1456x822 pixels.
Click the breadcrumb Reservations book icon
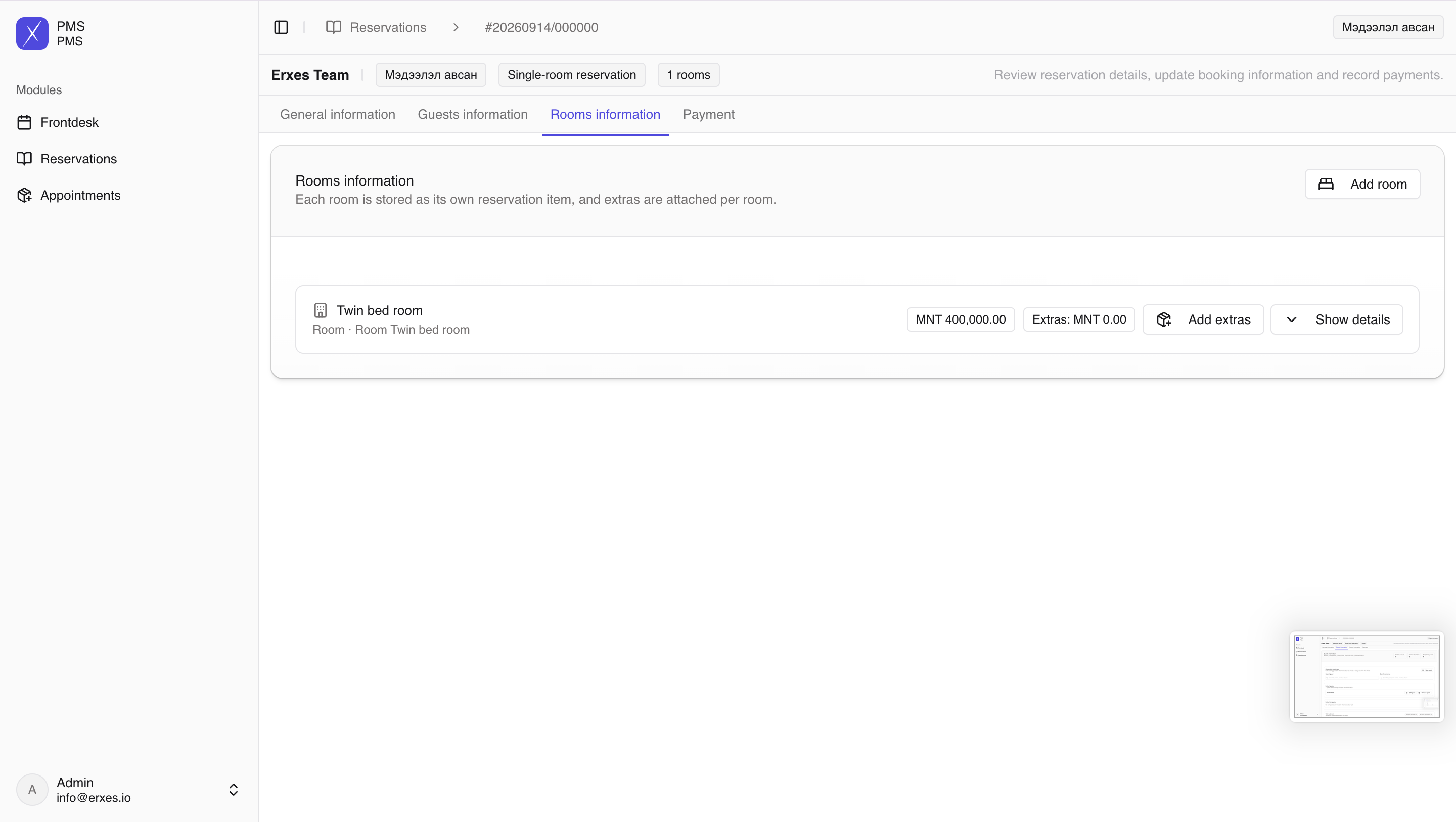coord(334,27)
